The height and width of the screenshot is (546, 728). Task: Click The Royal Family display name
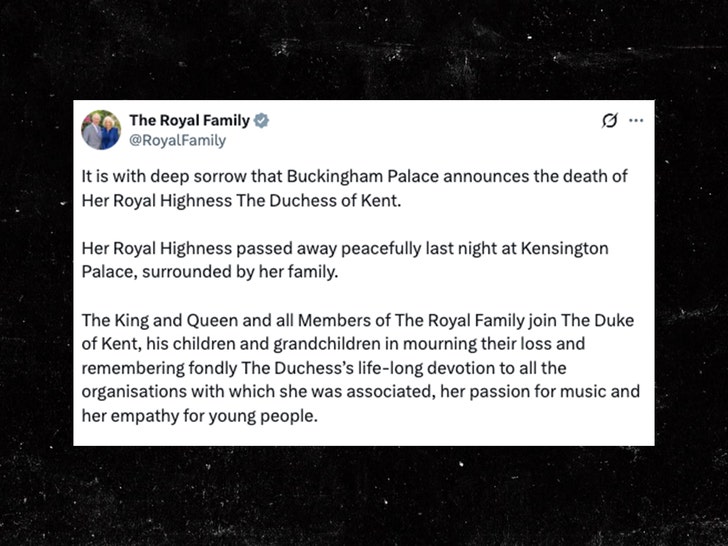189,121
